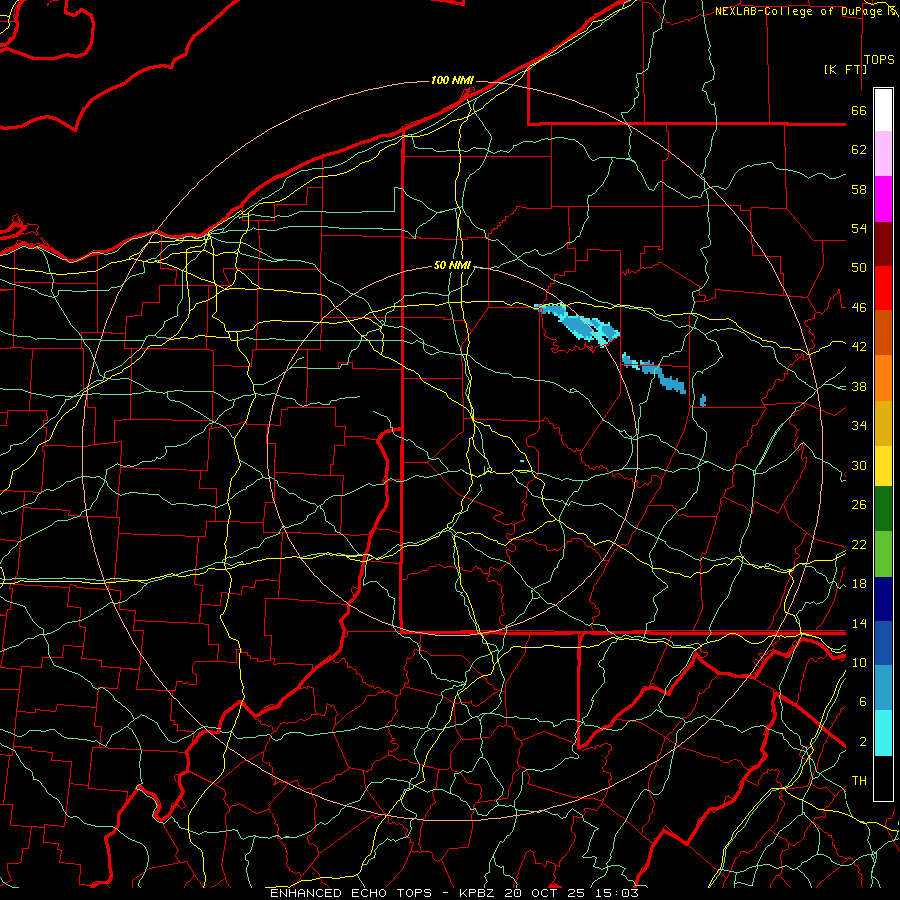Image resolution: width=900 pixels, height=900 pixels.
Task: Click the legend value 22
Action: [x=859, y=544]
